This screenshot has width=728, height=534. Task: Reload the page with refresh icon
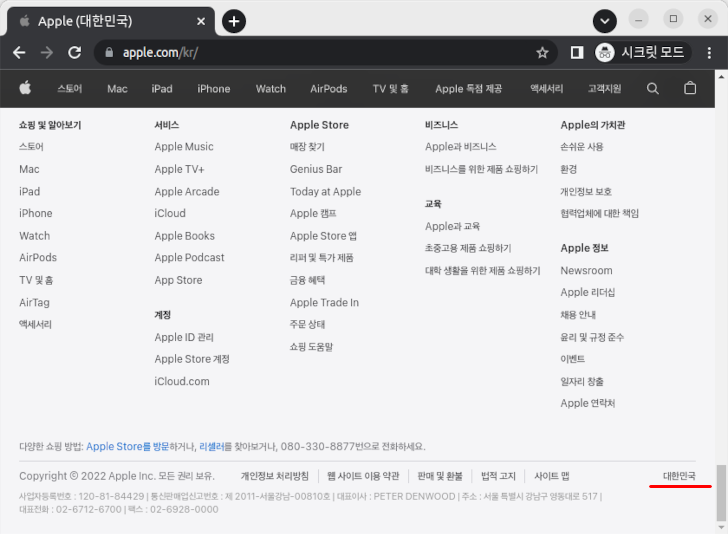(75, 52)
